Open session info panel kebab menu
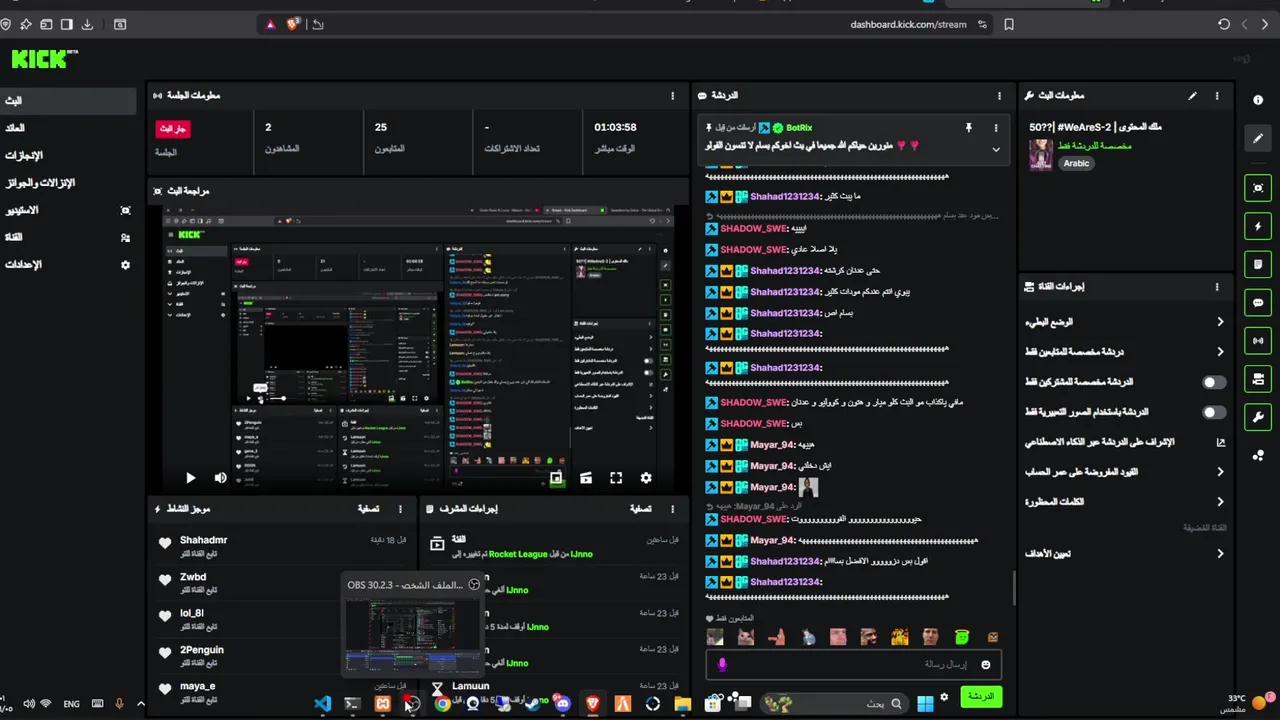The image size is (1280, 720). [673, 96]
